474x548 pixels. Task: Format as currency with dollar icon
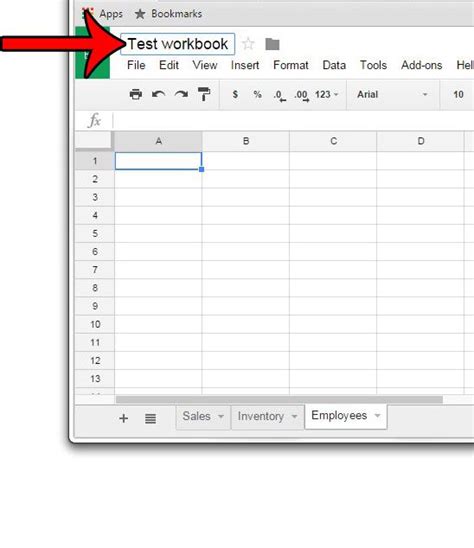[x=235, y=94]
